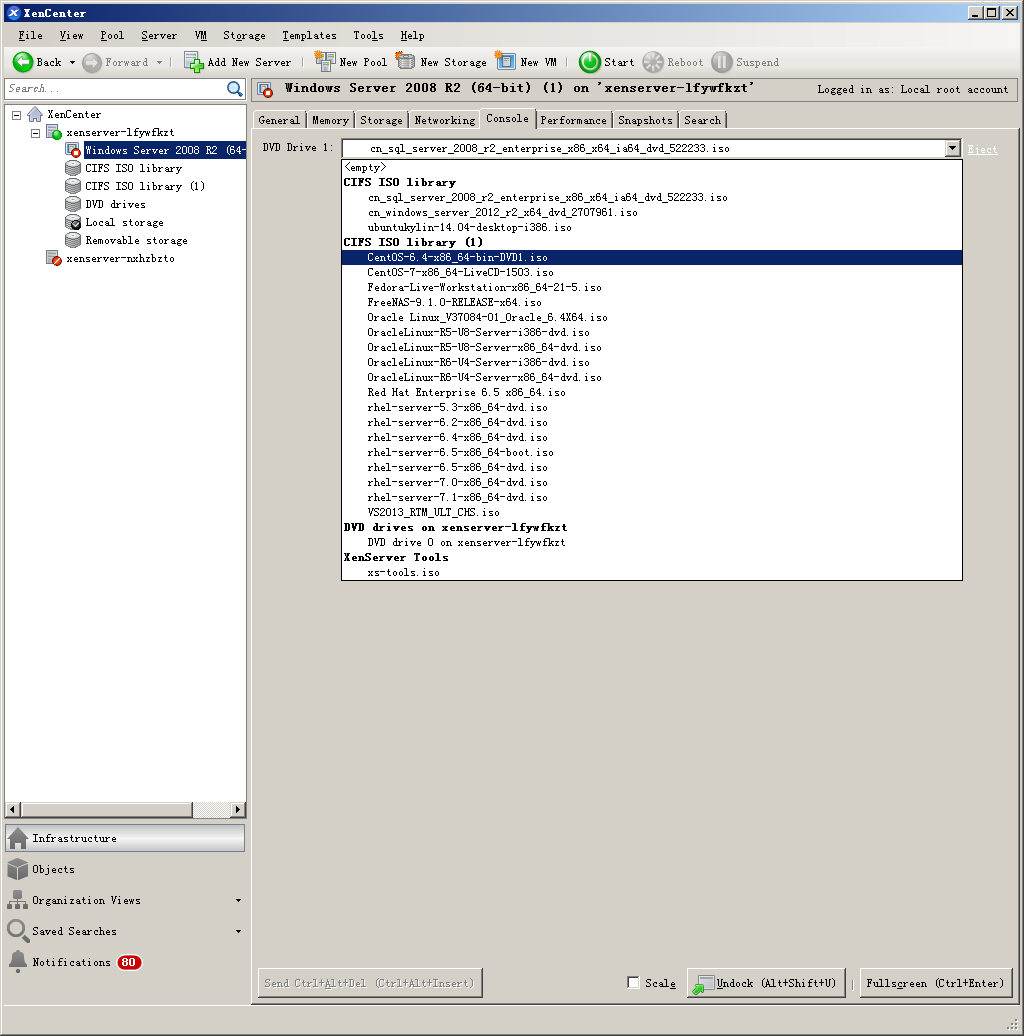Image resolution: width=1024 pixels, height=1036 pixels.
Task: Click the New Storage icon
Action: [x=406, y=61]
